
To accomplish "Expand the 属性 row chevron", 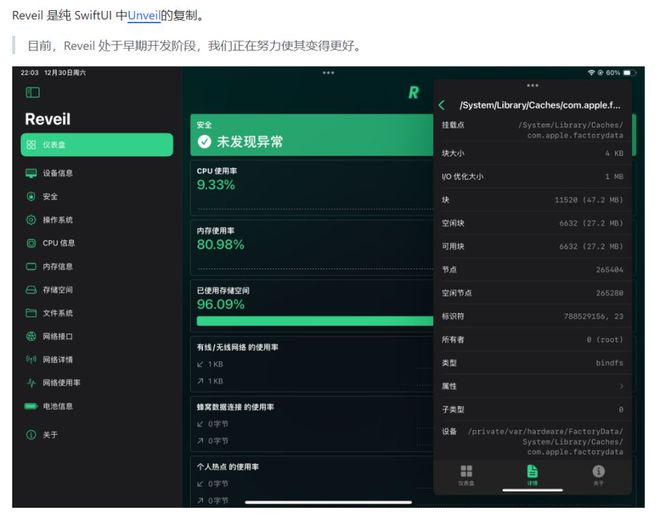I will coord(621,385).
